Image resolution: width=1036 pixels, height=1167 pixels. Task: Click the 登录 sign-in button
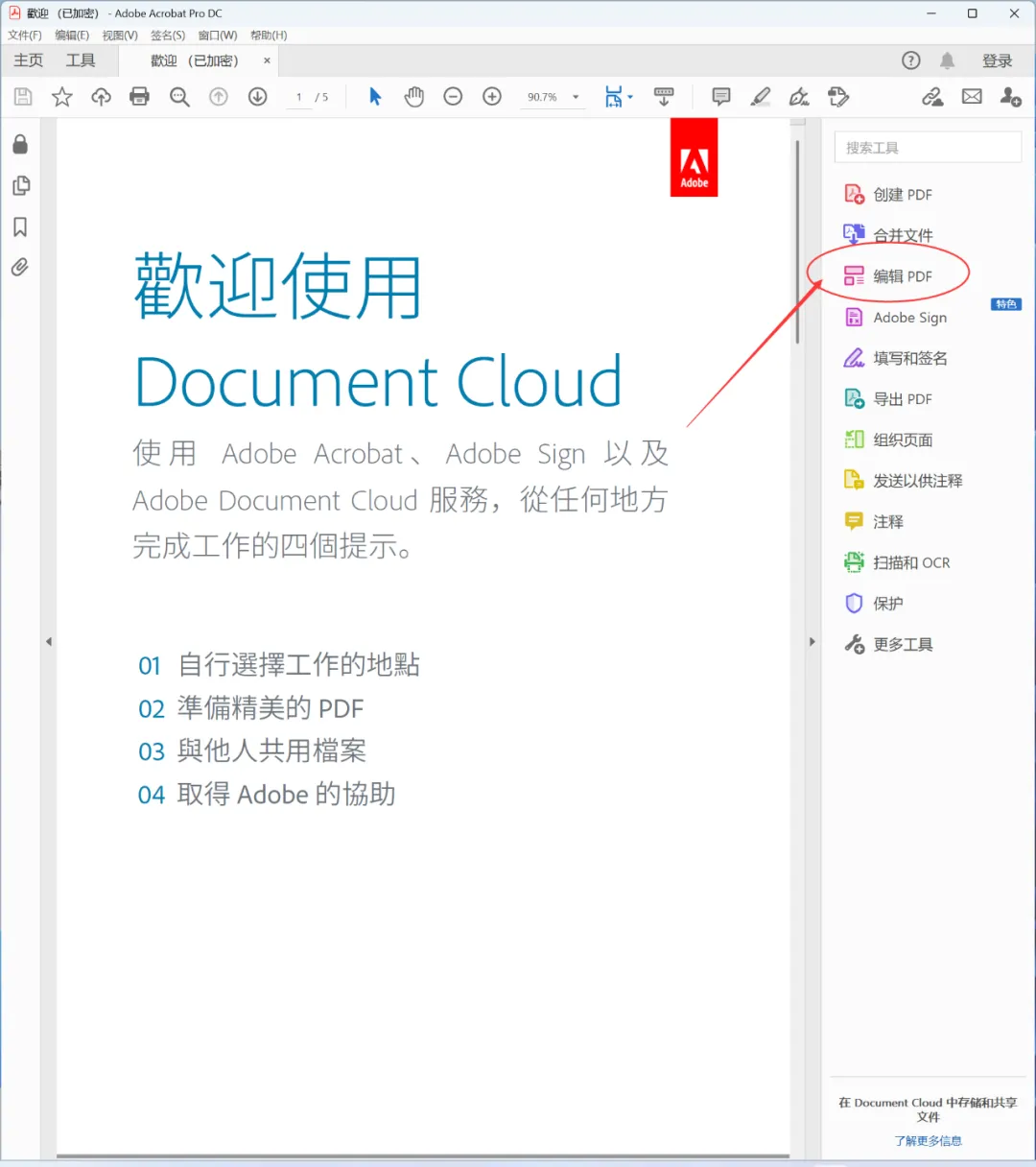pyautogui.click(x=998, y=60)
